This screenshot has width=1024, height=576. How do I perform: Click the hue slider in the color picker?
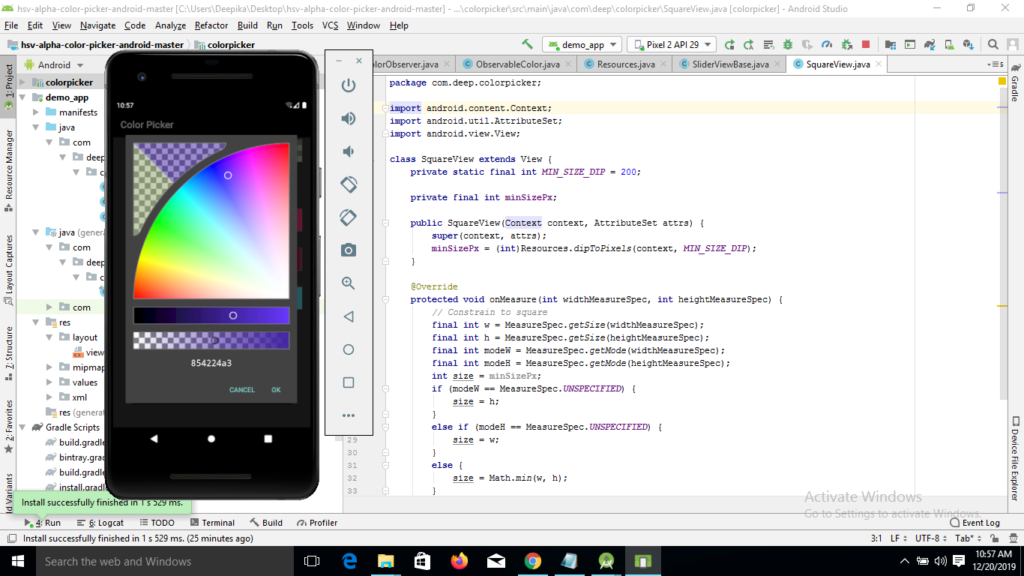pyautogui.click(x=210, y=315)
